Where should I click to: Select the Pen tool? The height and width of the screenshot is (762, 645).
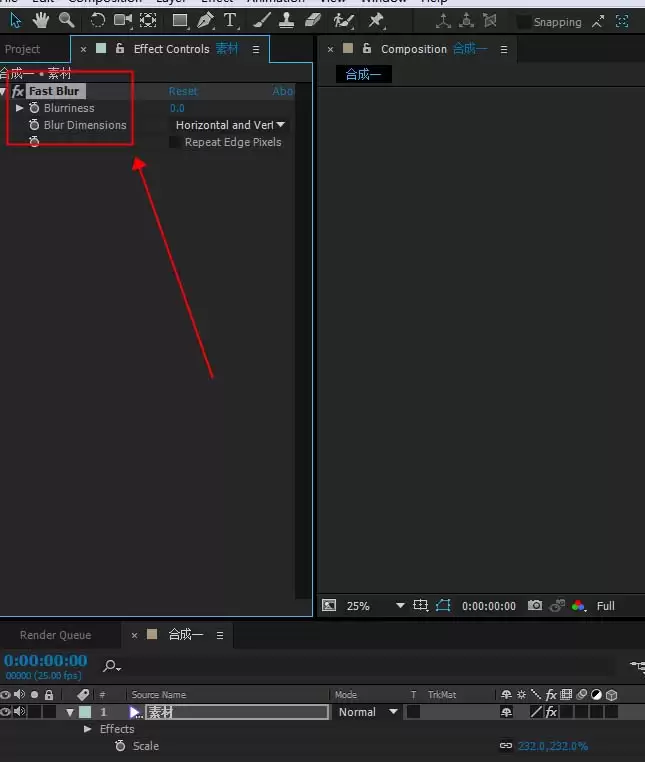tap(206, 20)
